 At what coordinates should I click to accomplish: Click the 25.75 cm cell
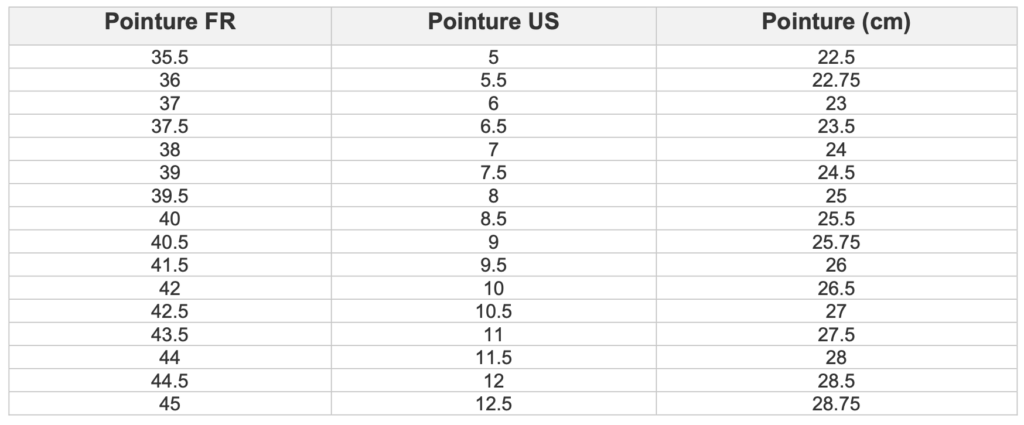tap(836, 242)
